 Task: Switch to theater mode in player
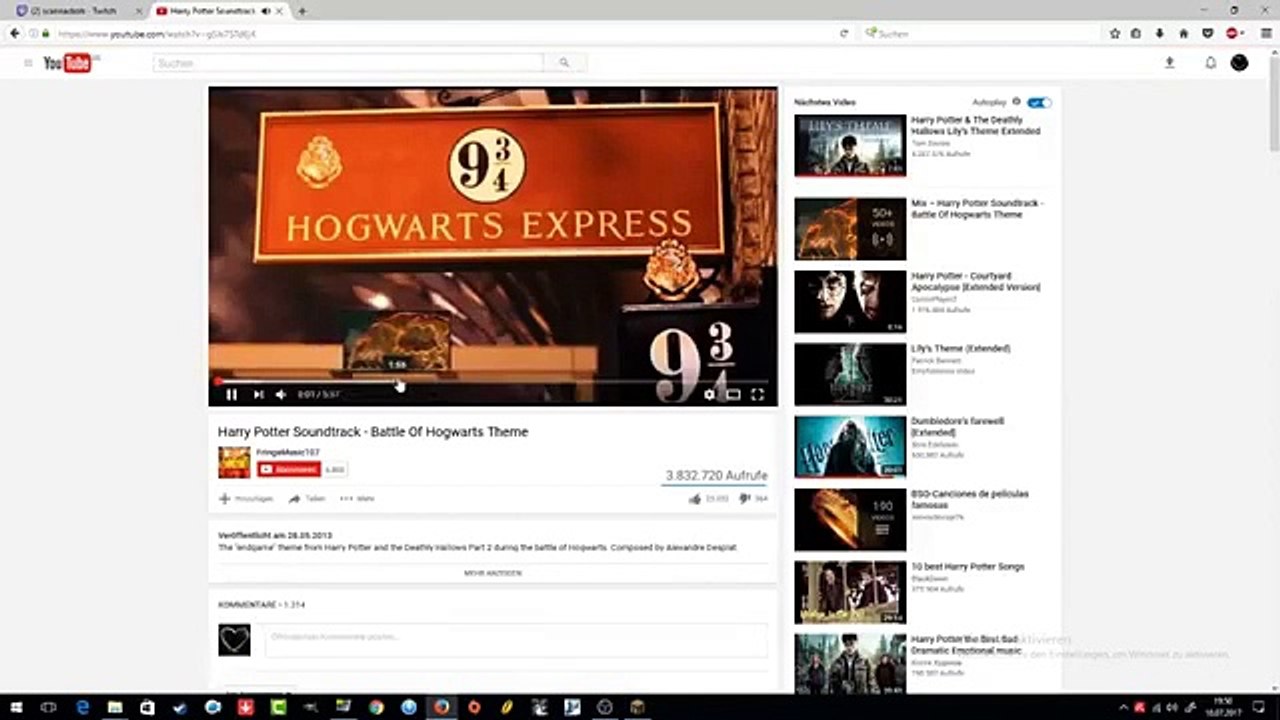(733, 394)
